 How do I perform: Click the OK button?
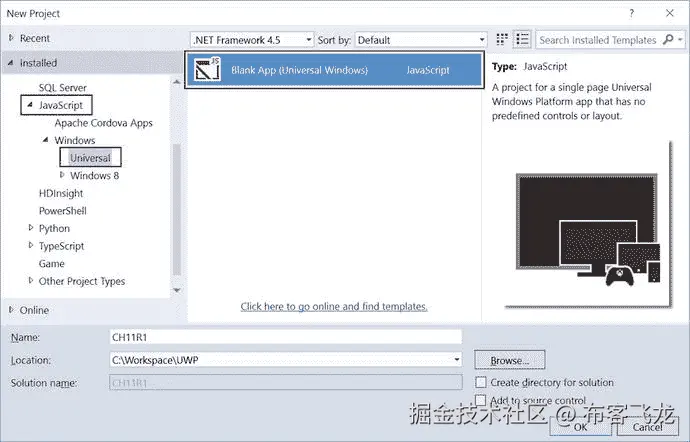coord(580,427)
